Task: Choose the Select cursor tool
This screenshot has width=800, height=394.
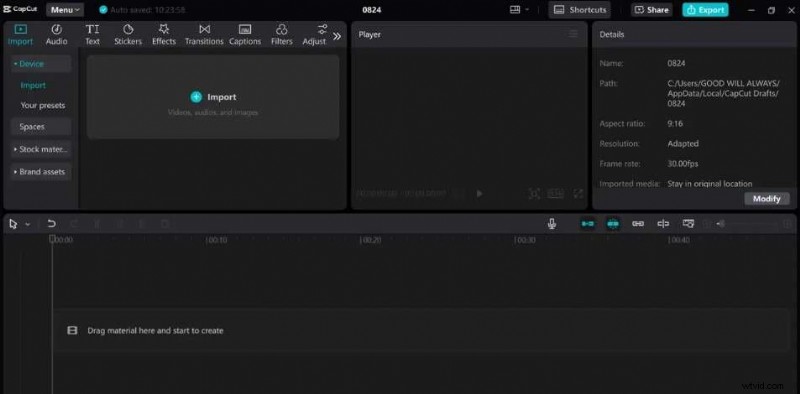Action: click(13, 224)
